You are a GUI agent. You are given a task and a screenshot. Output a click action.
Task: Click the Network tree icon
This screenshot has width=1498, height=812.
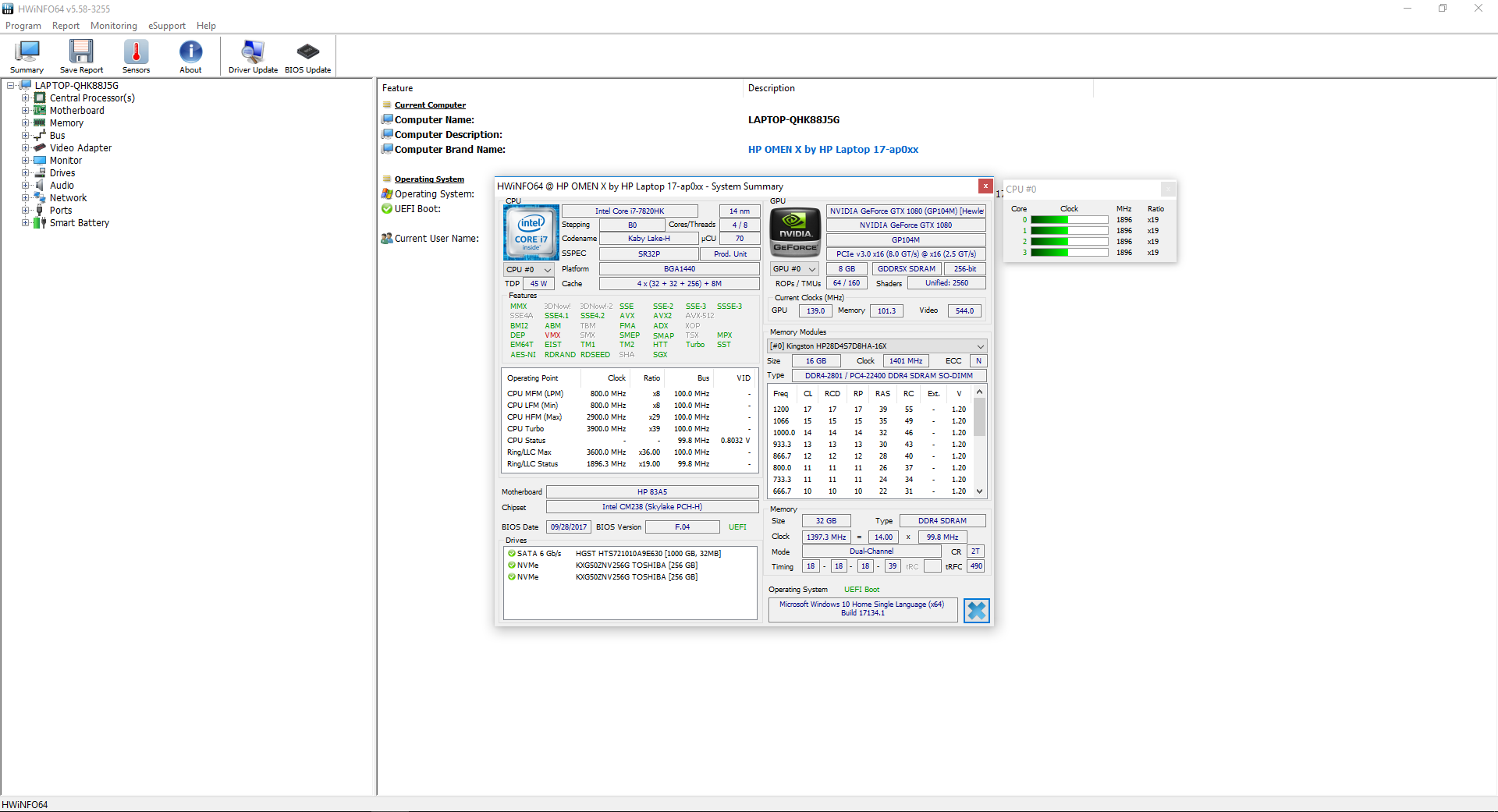pos(40,198)
